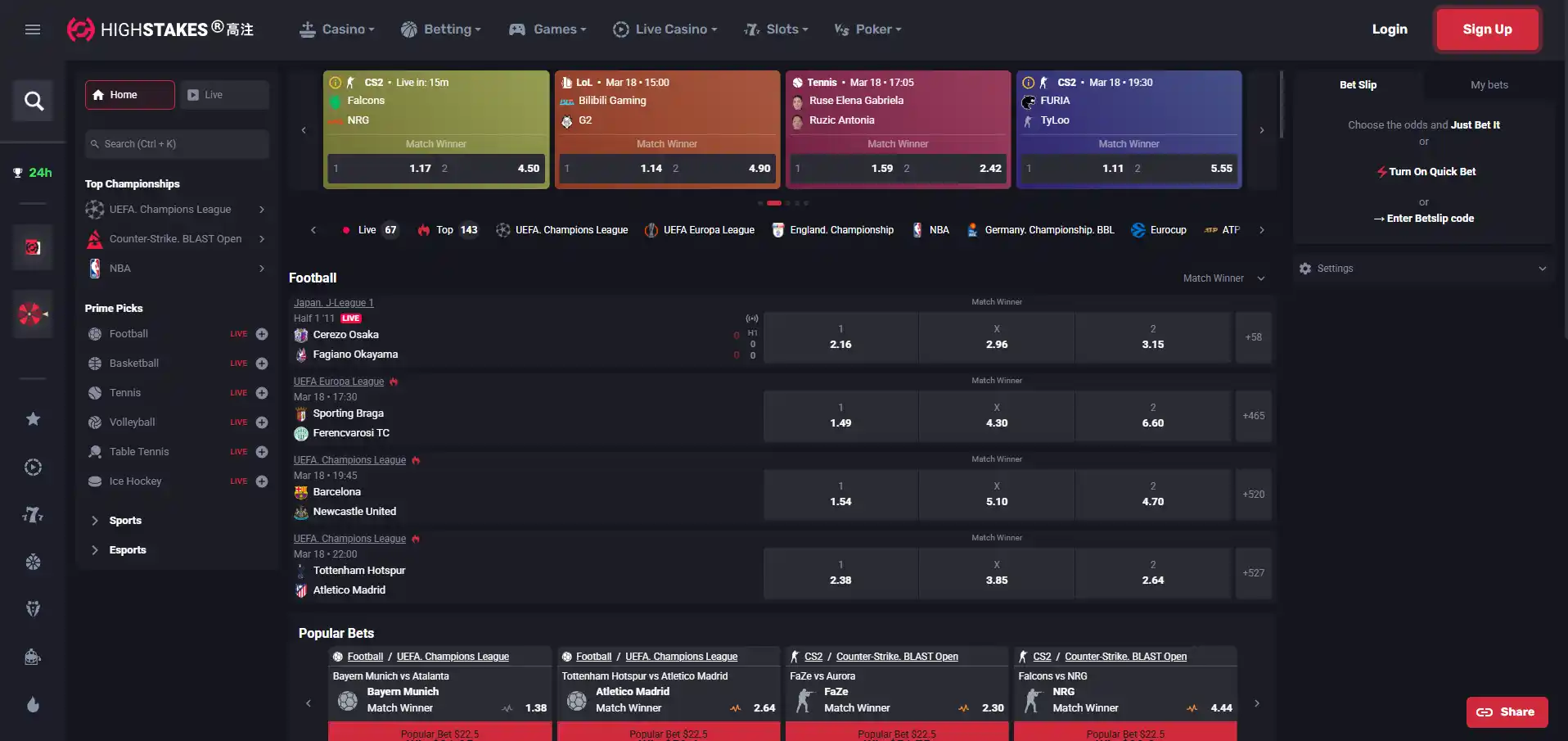Open the Poker dropdown menu
The width and height of the screenshot is (1568, 741).
(x=867, y=29)
